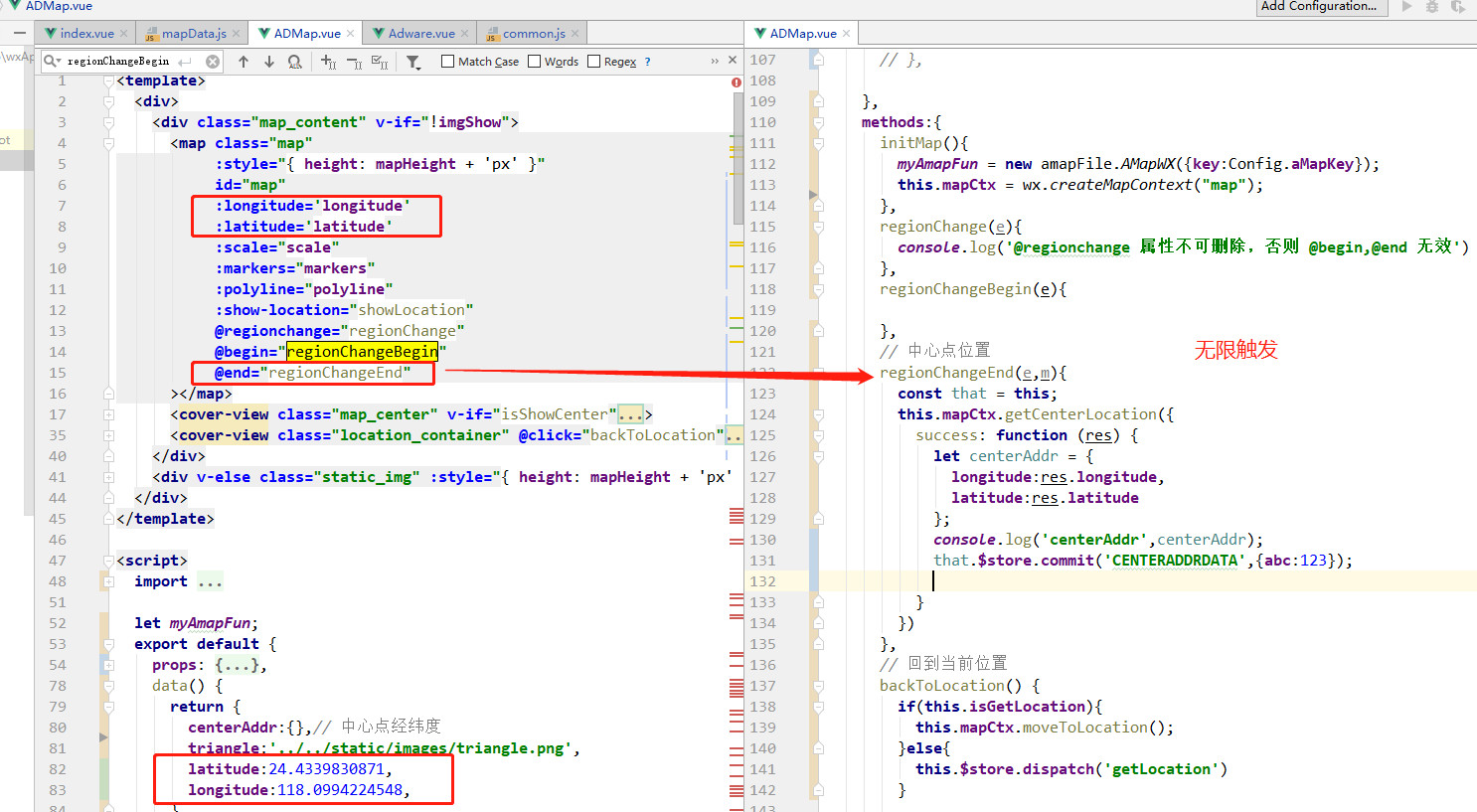The height and width of the screenshot is (812, 1477).
Task: Open the common.js editor tab
Action: point(533,33)
